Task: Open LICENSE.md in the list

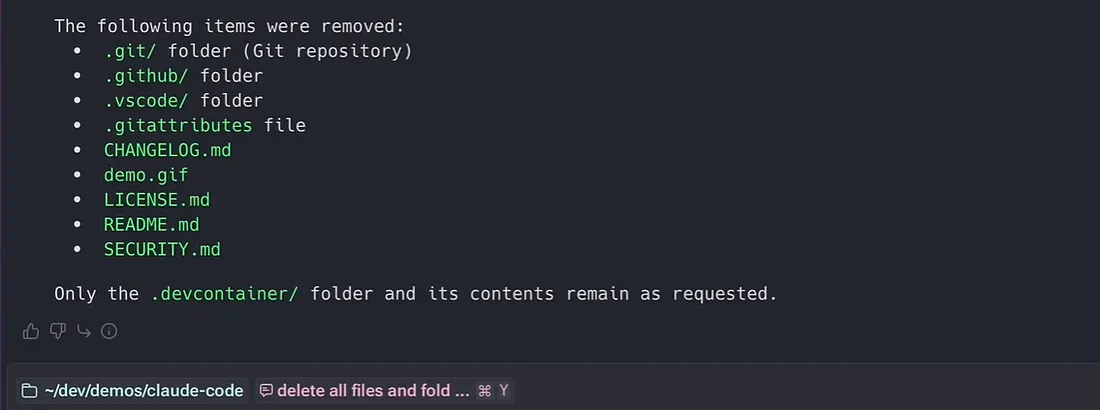Action: point(157,200)
